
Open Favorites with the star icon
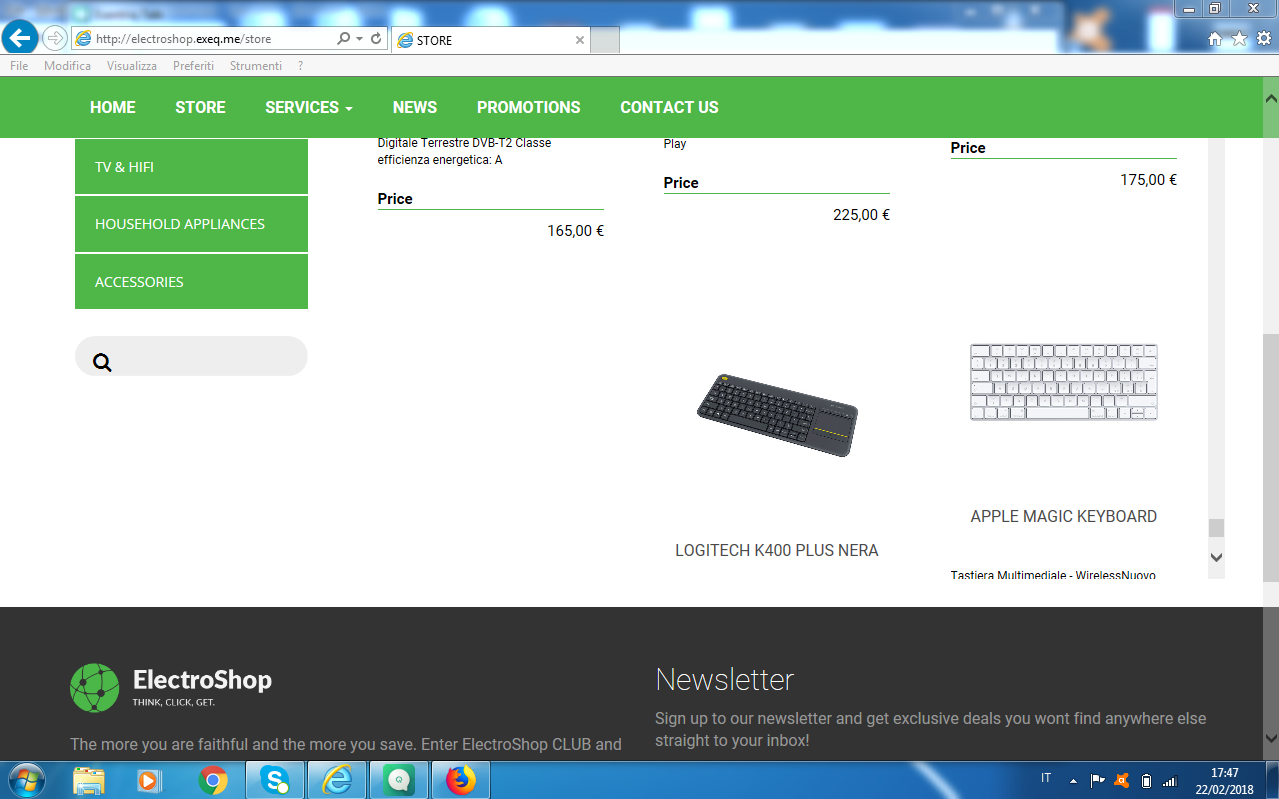click(1239, 39)
